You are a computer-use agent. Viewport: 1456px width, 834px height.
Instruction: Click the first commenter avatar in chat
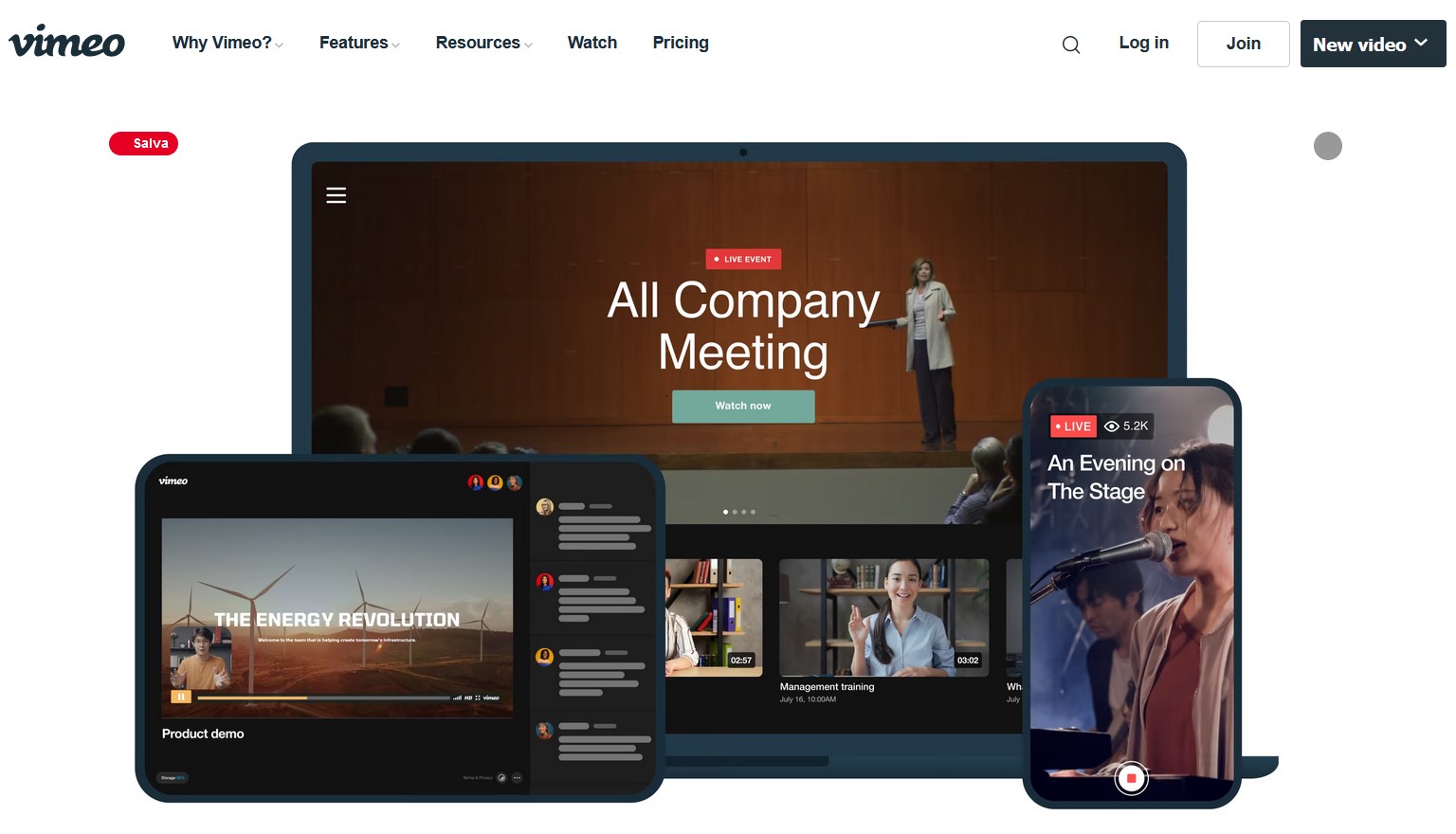544,507
